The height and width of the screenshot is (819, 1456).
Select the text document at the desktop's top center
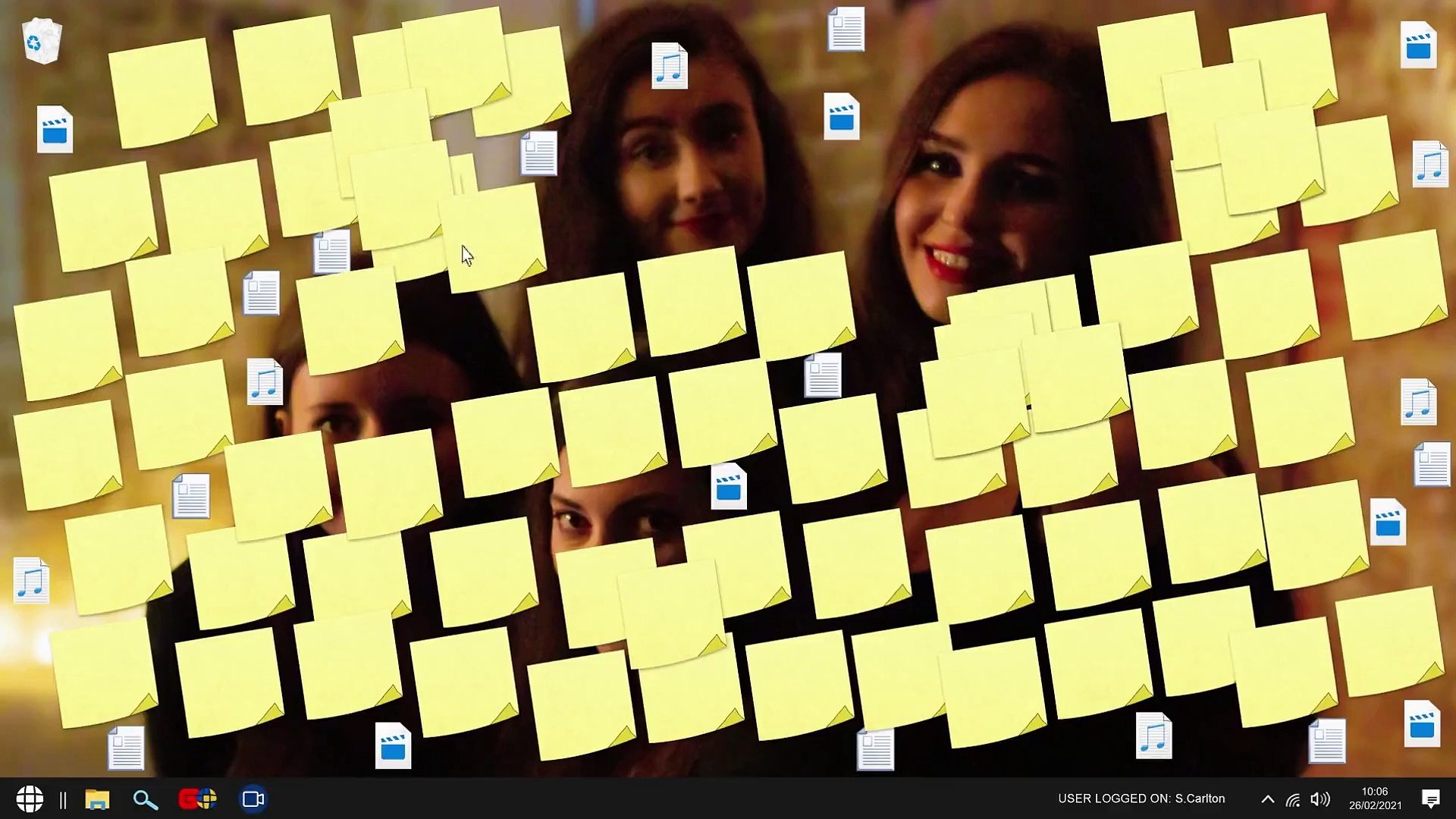click(x=846, y=29)
